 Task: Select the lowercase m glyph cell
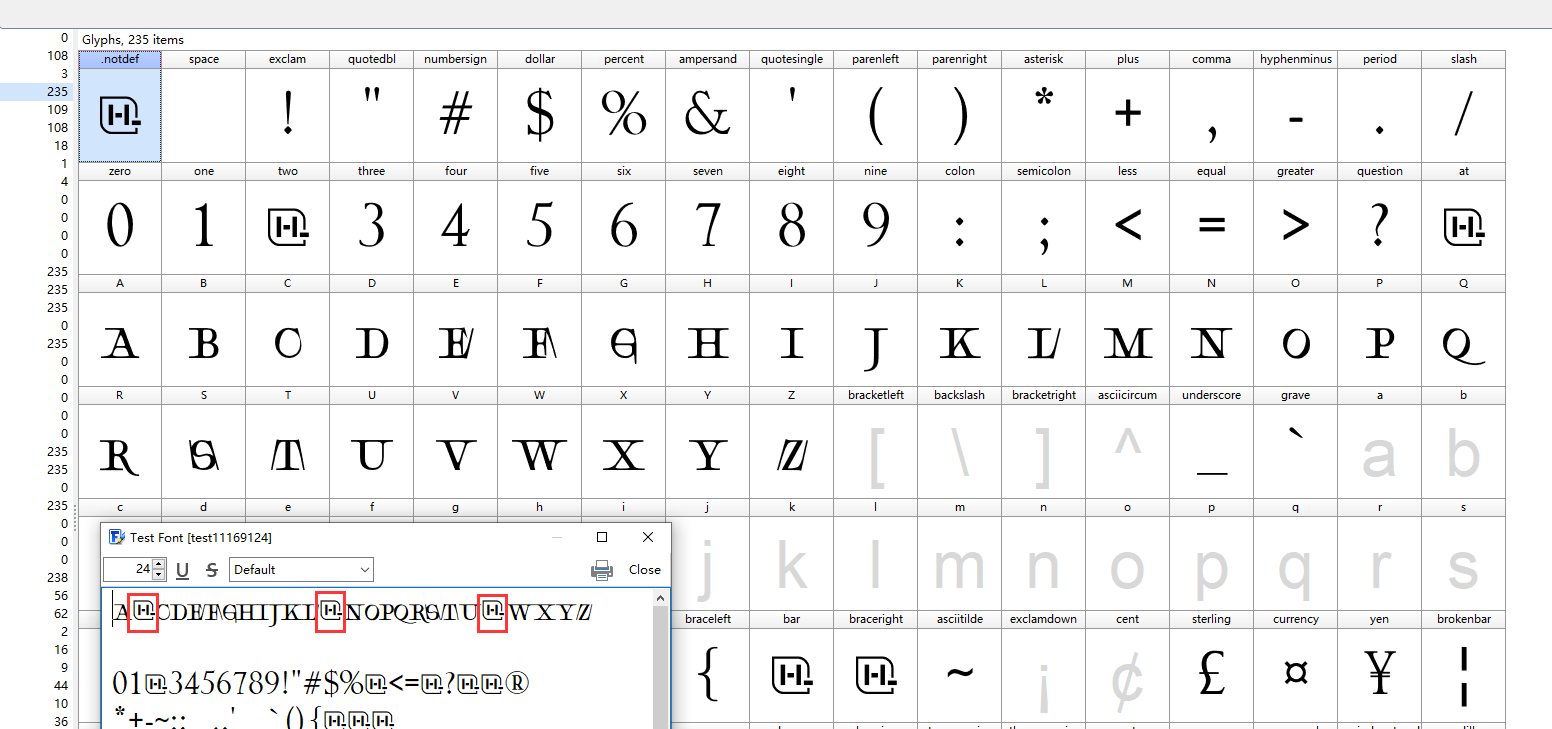tap(960, 555)
